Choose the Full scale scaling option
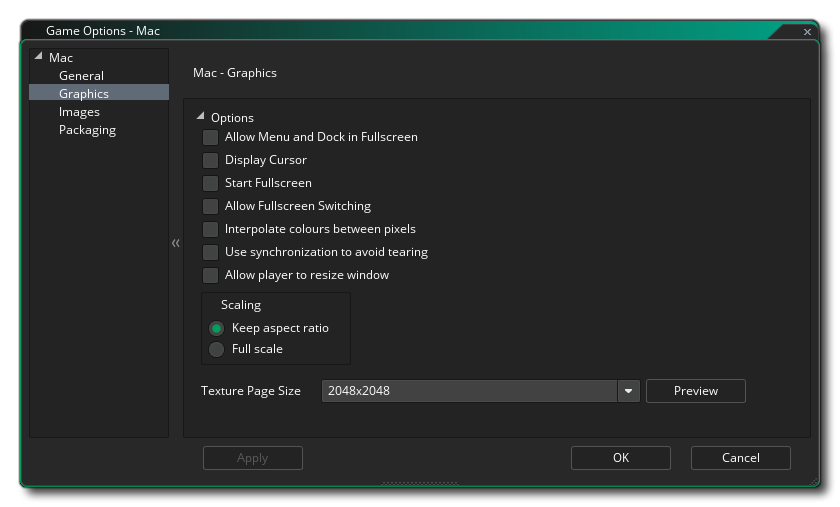This screenshot has width=840, height=507. 216,349
